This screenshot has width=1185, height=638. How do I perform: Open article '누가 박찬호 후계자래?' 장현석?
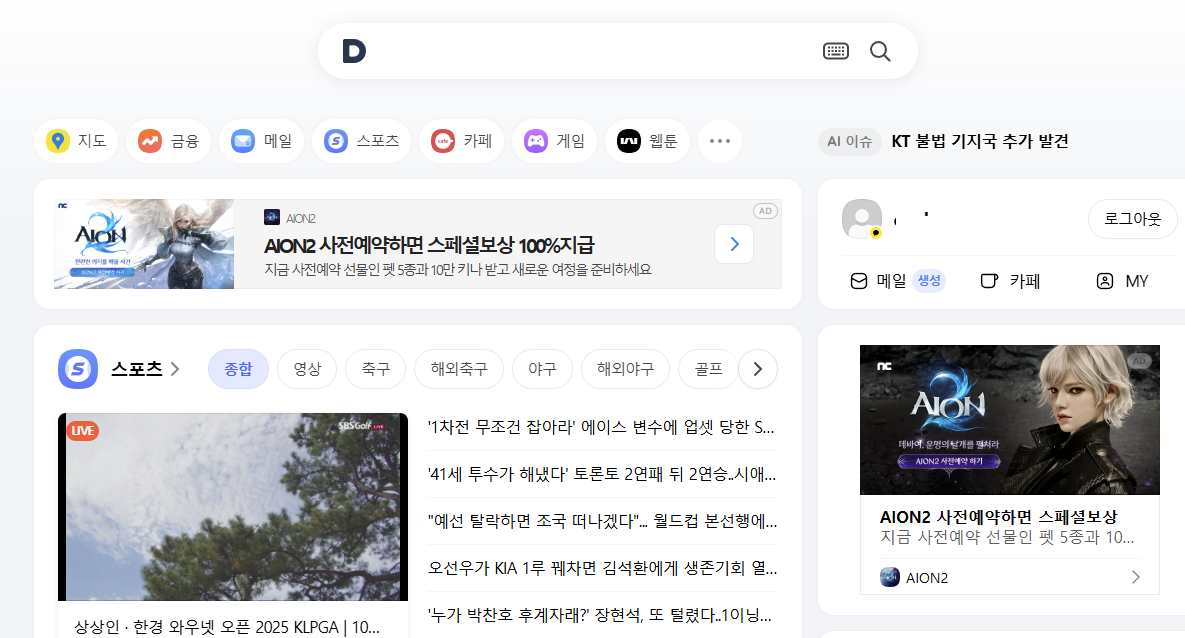(599, 615)
